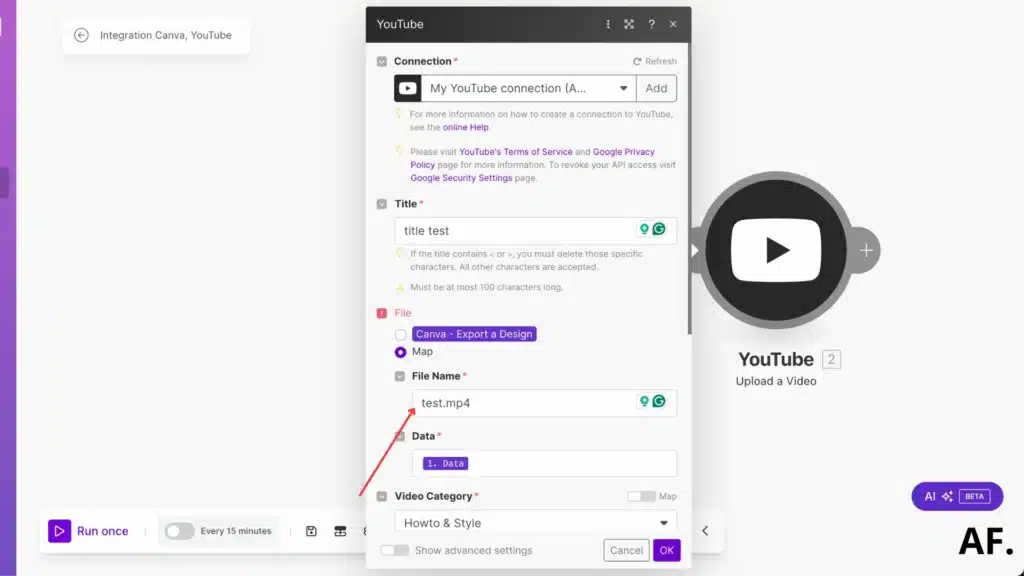Toggle the Connection field checkbox
This screenshot has width=1024, height=576.
coord(382,61)
